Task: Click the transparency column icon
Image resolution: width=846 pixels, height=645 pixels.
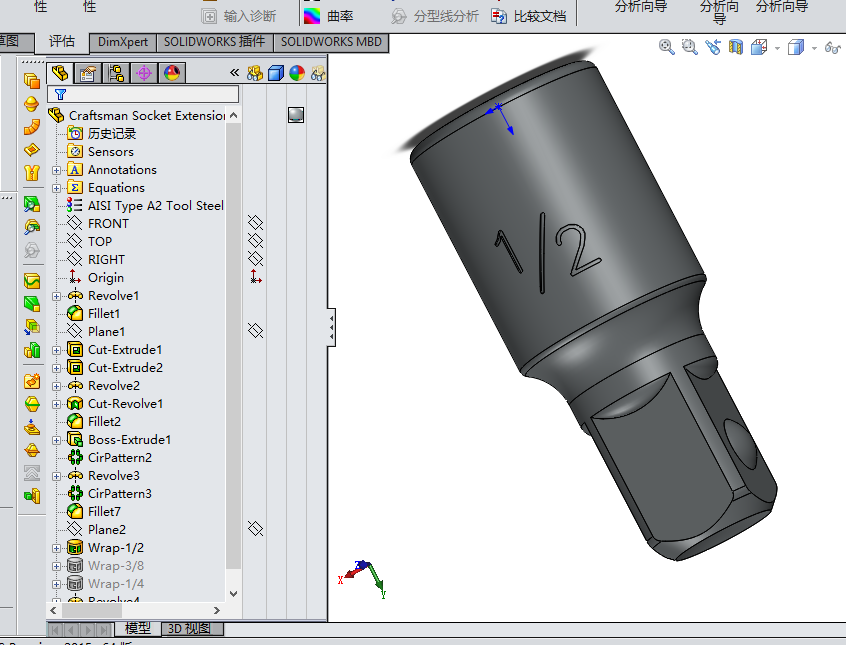Action: coord(318,73)
